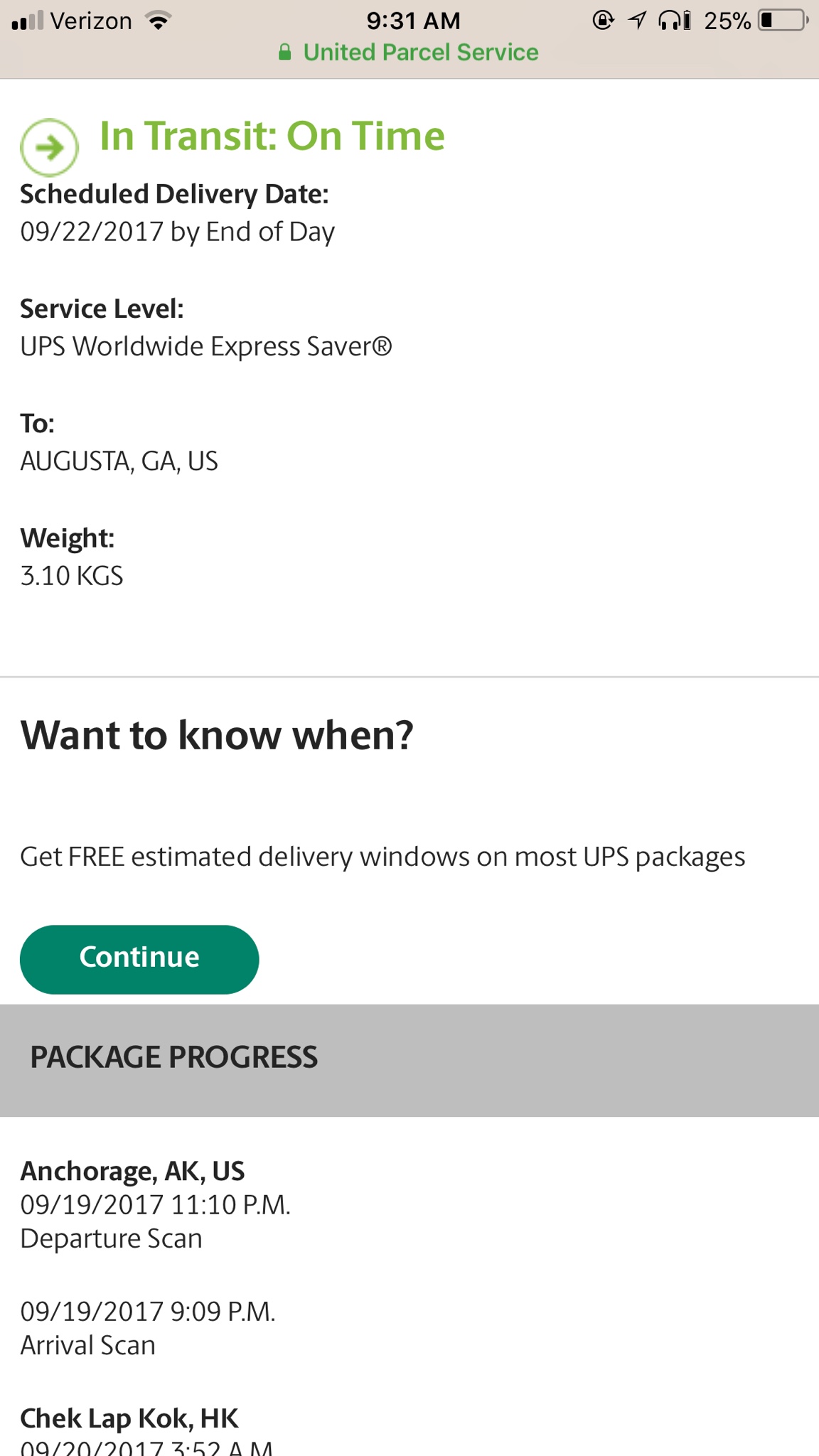Tap the rotation lock status icon

point(603,21)
